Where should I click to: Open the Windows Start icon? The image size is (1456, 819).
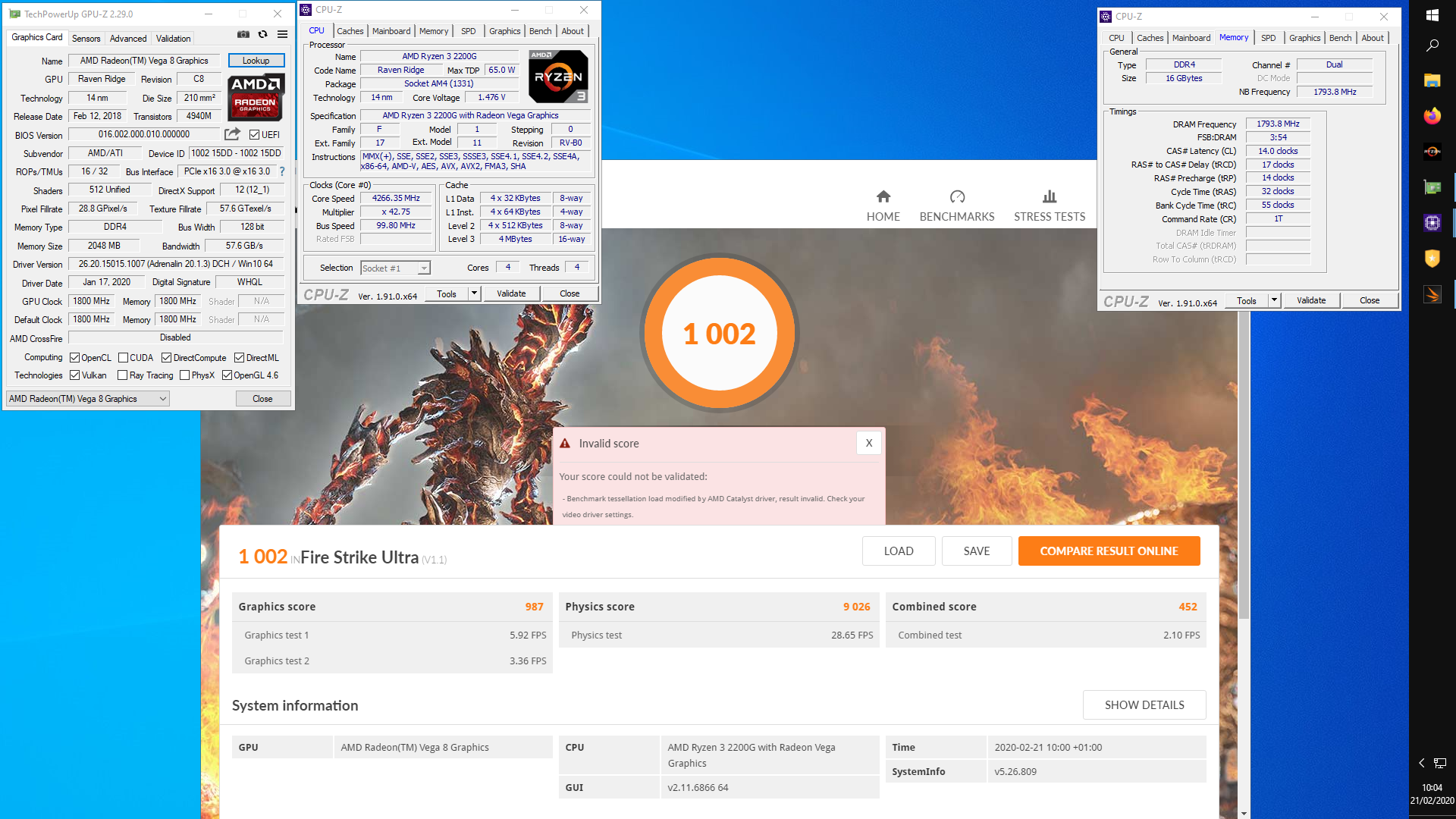pyautogui.click(x=1432, y=14)
